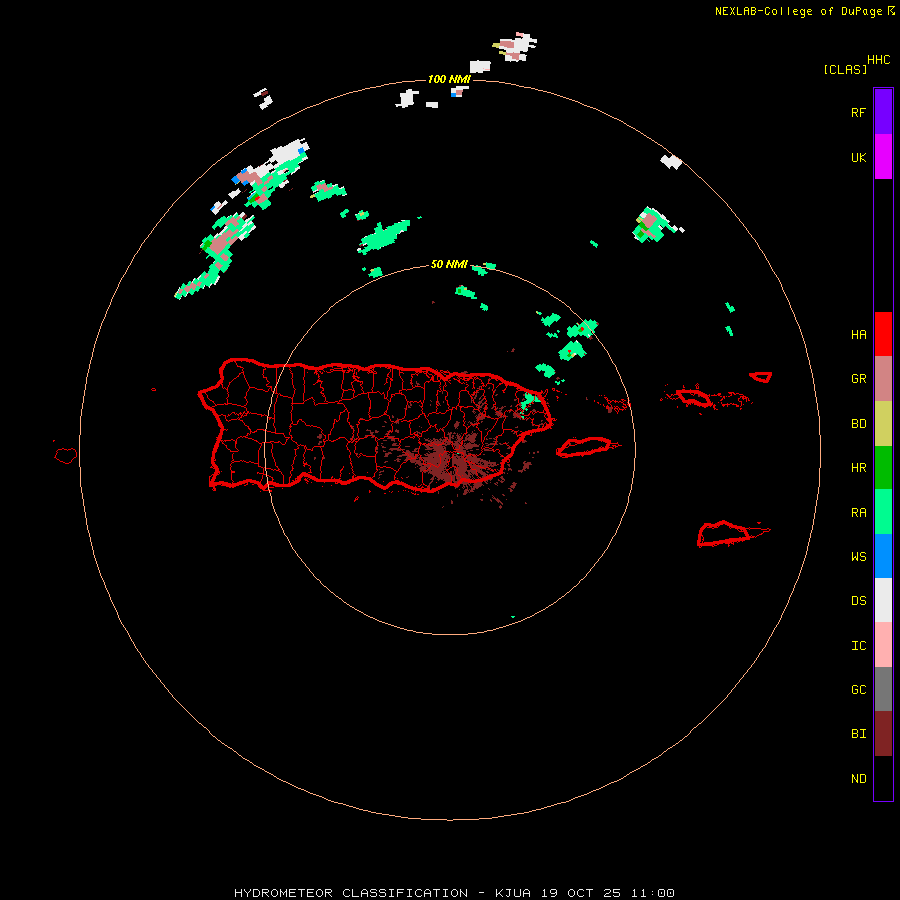
Task: Click the RF legend label
Action: point(858,112)
